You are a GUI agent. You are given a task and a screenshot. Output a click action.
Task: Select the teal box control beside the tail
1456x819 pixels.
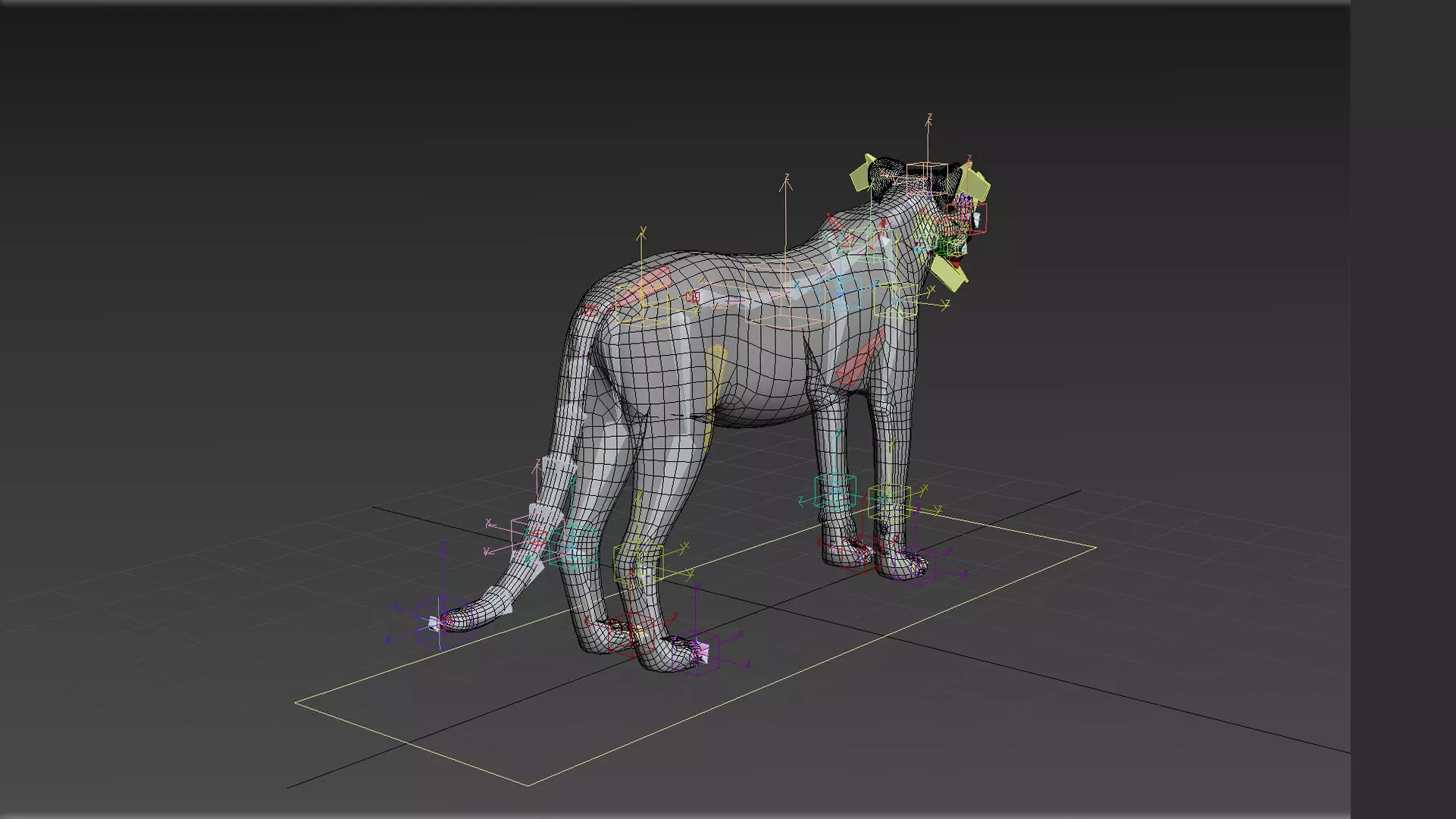tap(574, 546)
